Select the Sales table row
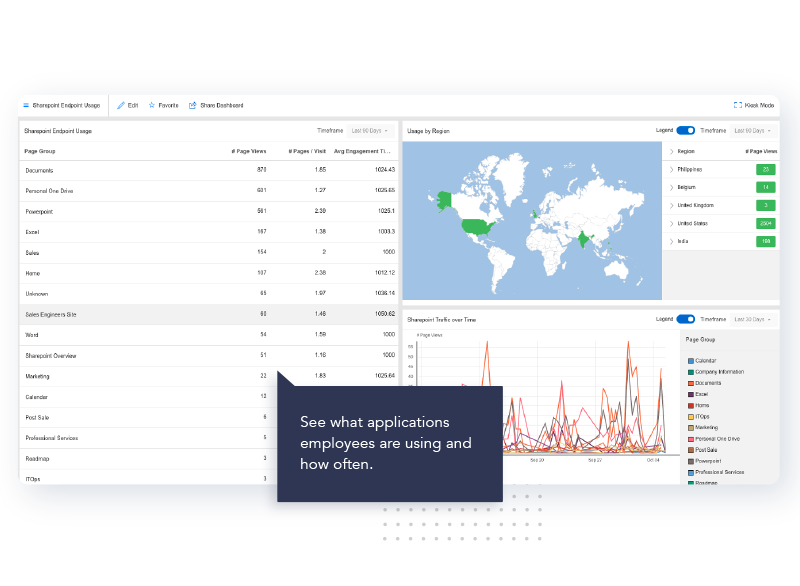Screen dimensions: 800x586 click(x=209, y=252)
